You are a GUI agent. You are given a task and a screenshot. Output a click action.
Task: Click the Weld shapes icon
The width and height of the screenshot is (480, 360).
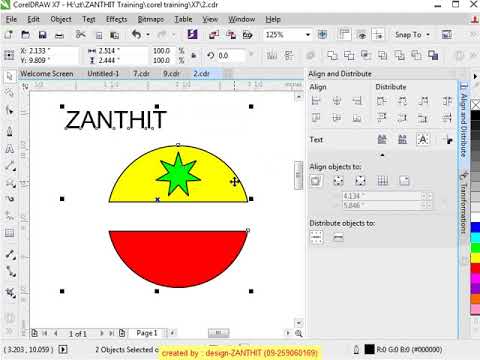tap(332, 55)
